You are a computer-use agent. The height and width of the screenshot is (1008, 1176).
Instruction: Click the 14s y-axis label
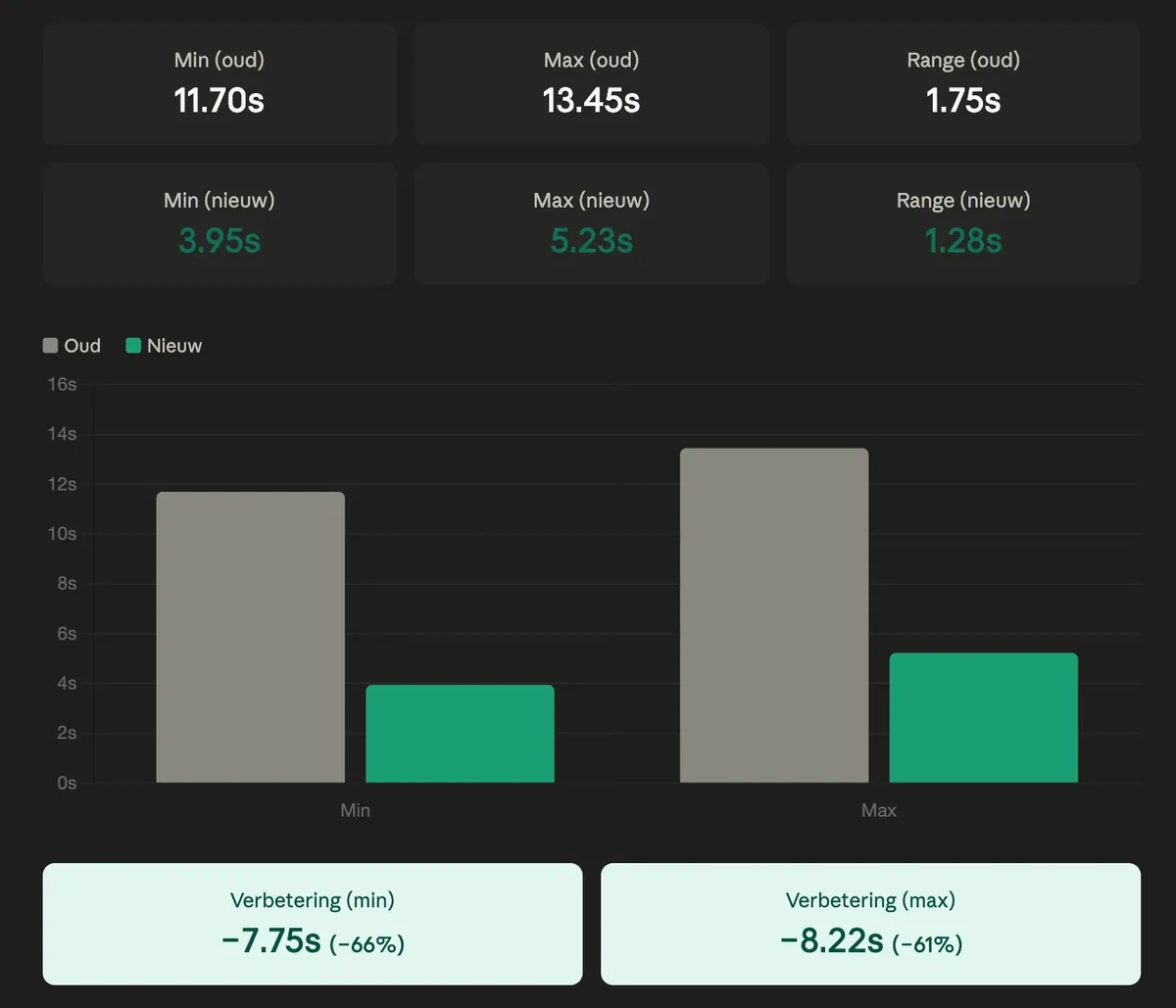click(x=62, y=434)
